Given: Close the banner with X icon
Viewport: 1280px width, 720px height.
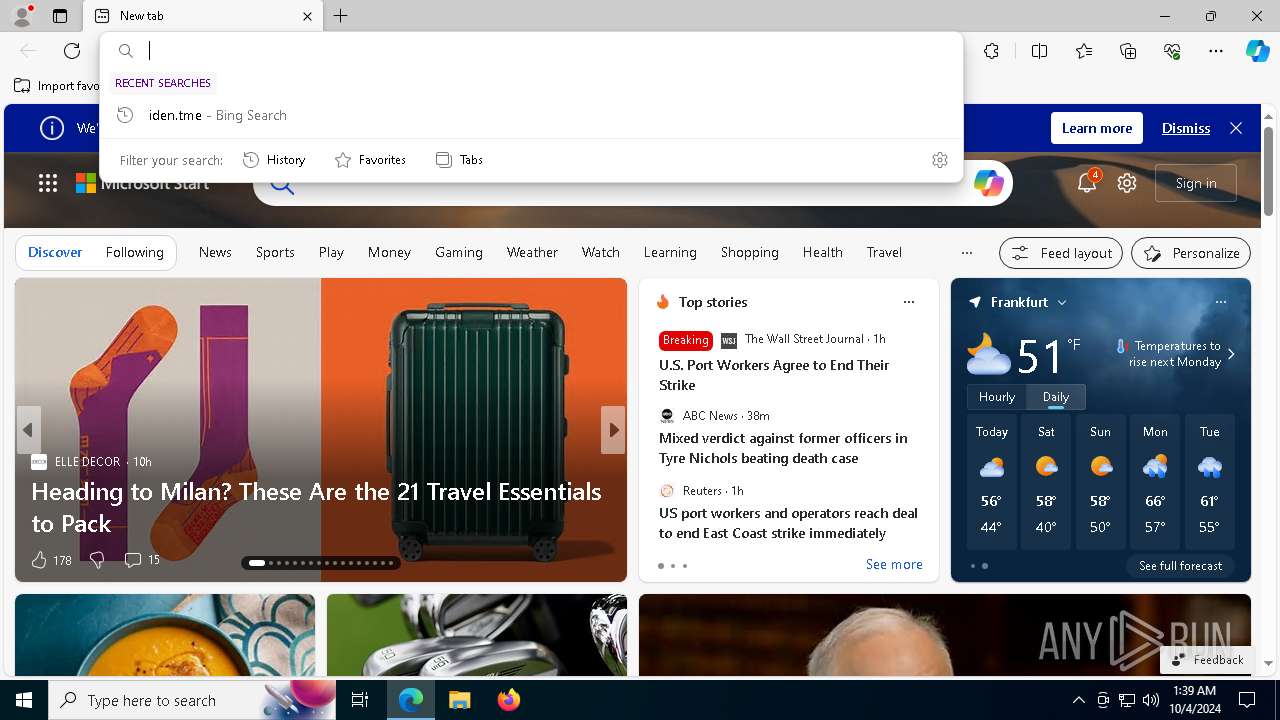Looking at the screenshot, I should pos(1236,128).
